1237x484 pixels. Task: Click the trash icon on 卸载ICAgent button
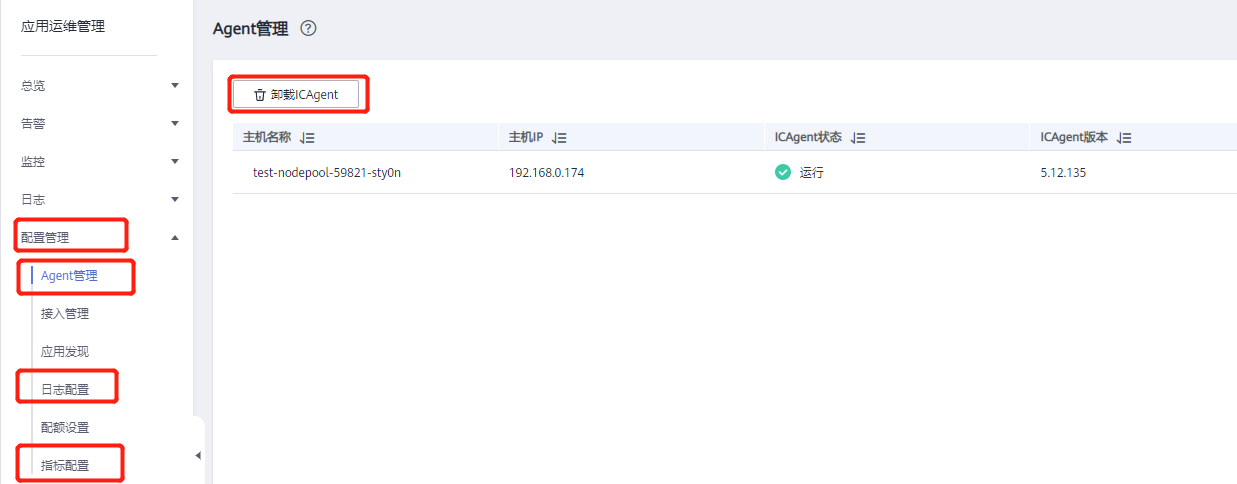pos(260,95)
